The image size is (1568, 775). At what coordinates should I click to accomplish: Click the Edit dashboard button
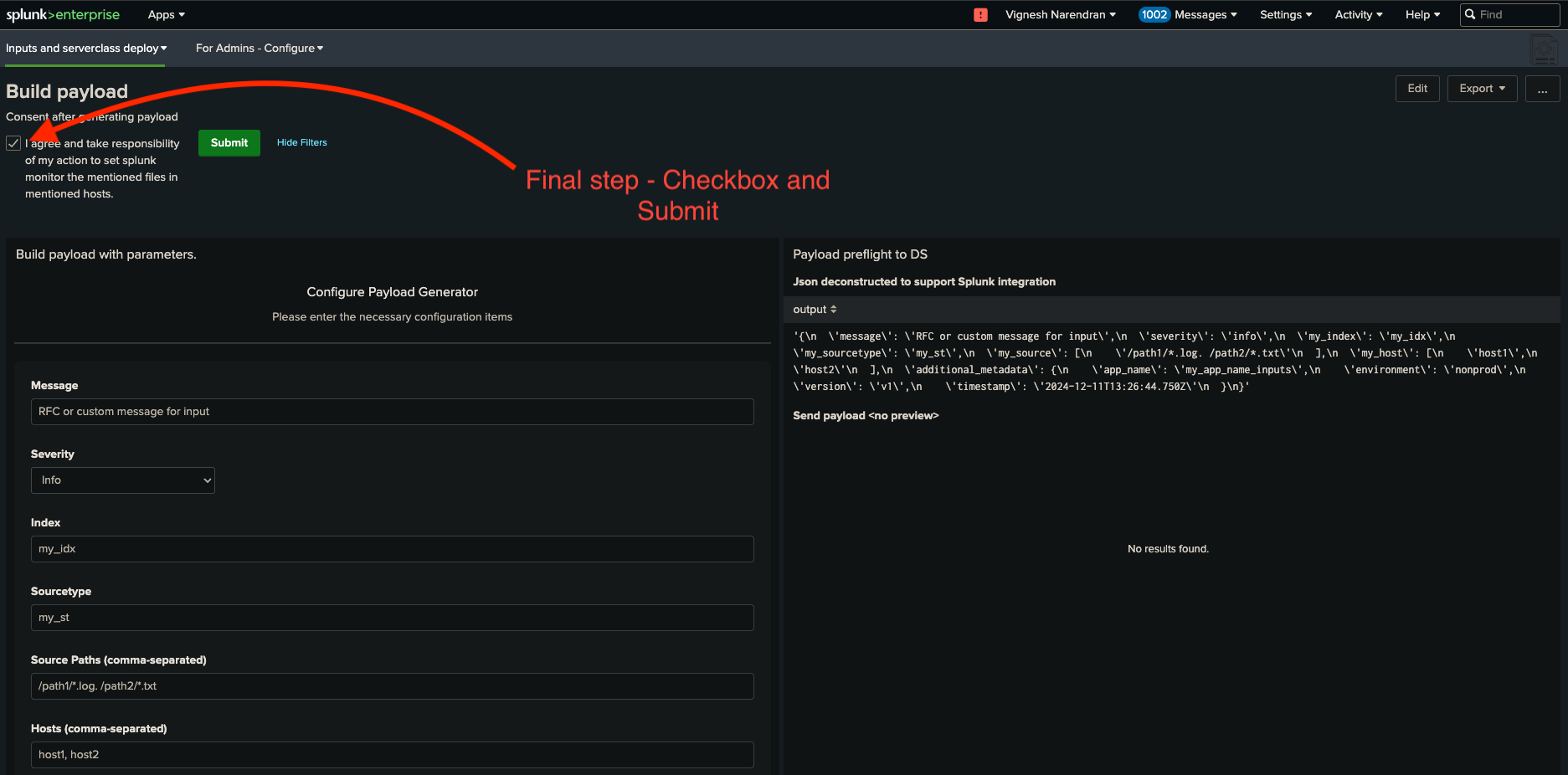(x=1417, y=89)
